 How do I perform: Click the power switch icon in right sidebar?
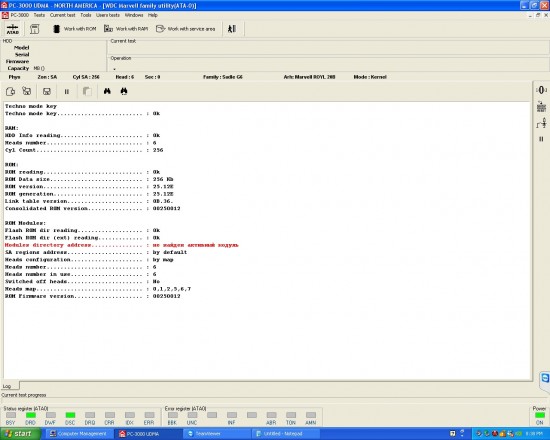(x=541, y=123)
